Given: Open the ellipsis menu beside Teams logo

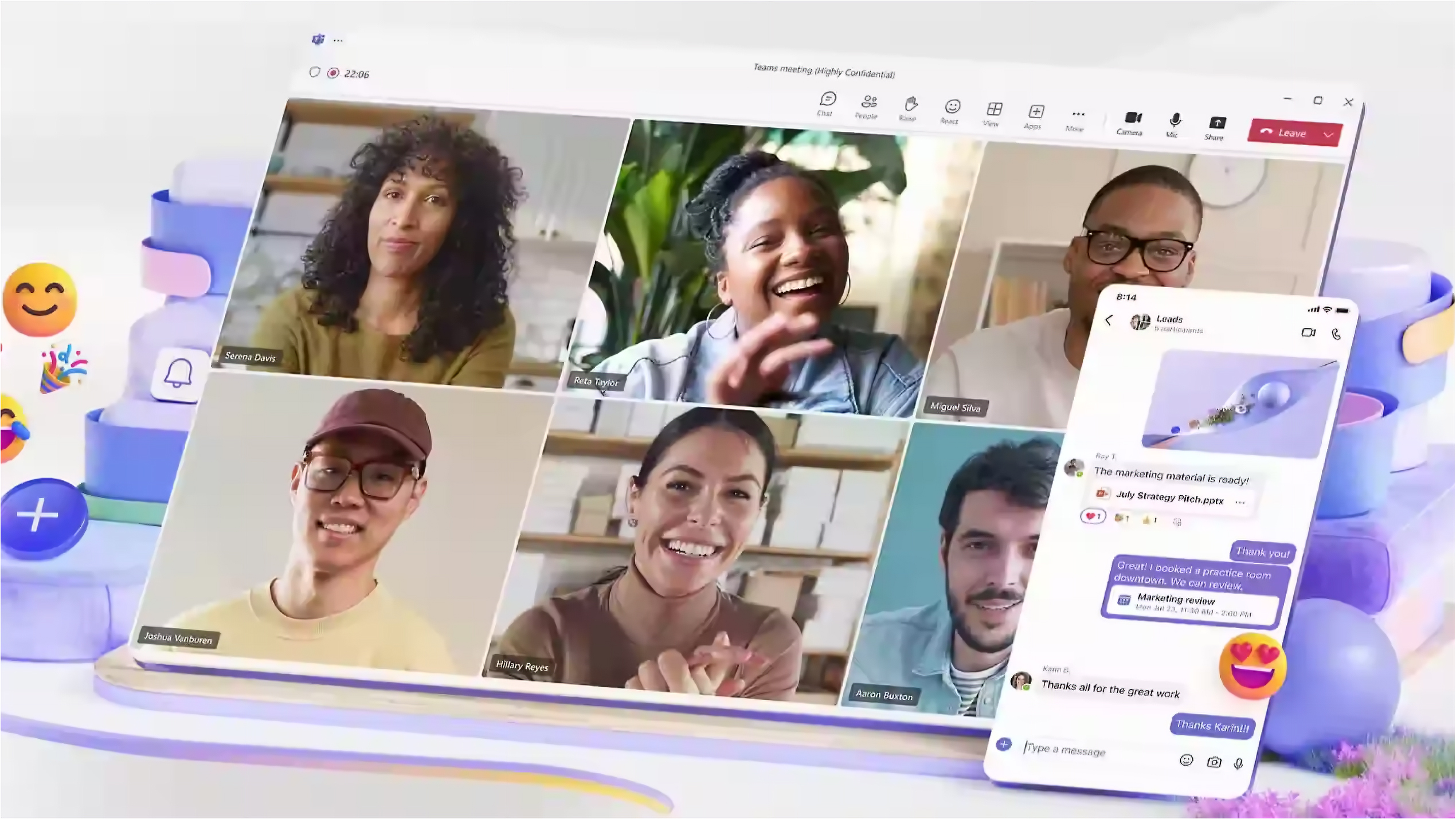Looking at the screenshot, I should pos(338,40).
